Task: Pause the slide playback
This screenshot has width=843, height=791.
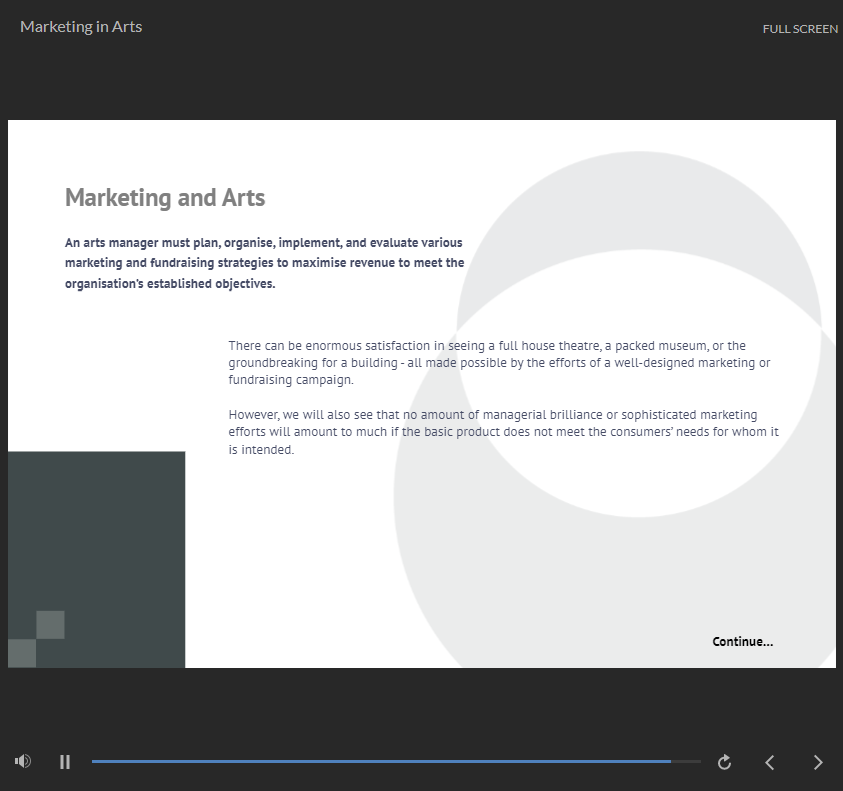Action: click(65, 762)
